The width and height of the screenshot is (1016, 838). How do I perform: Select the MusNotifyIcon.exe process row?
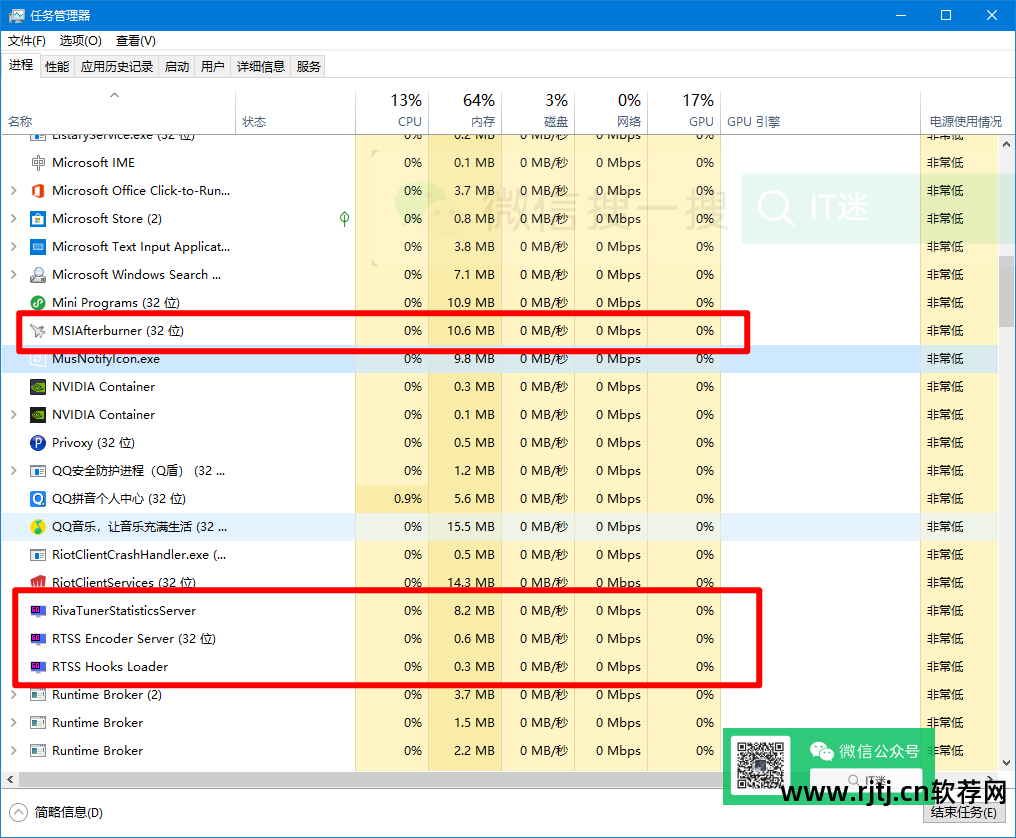click(500, 359)
